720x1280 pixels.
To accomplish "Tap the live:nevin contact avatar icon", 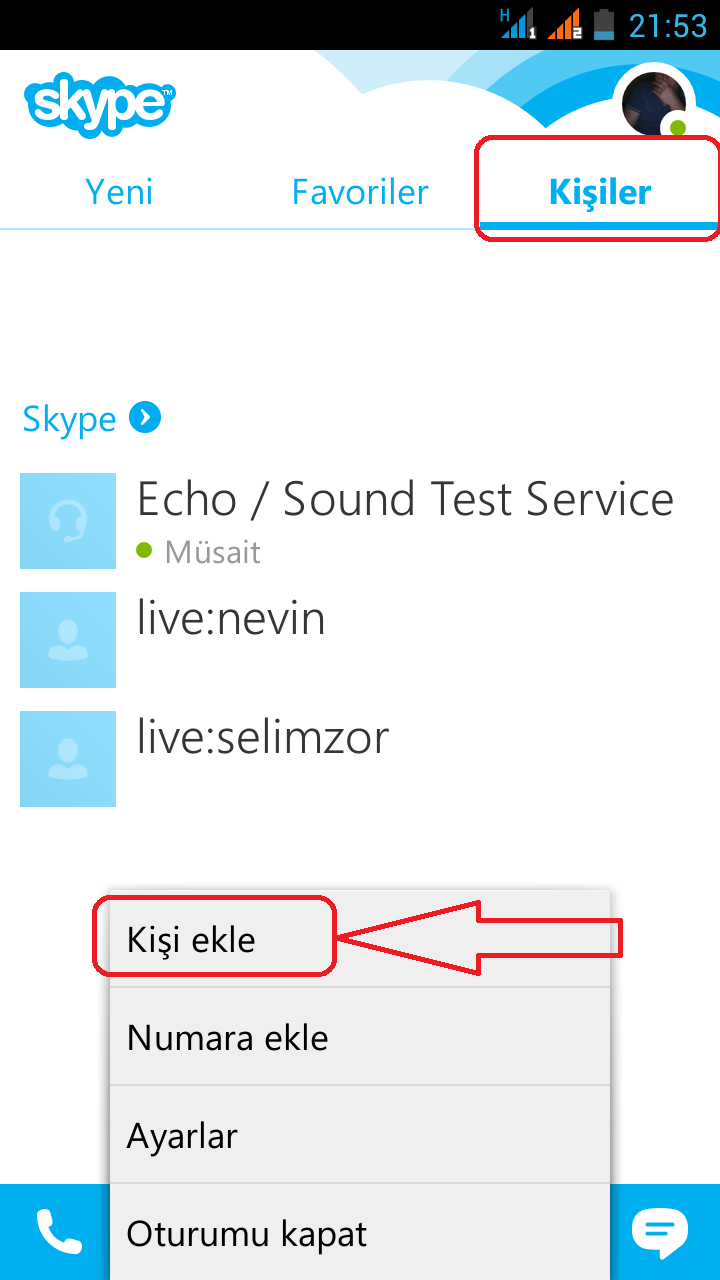I will click(67, 639).
